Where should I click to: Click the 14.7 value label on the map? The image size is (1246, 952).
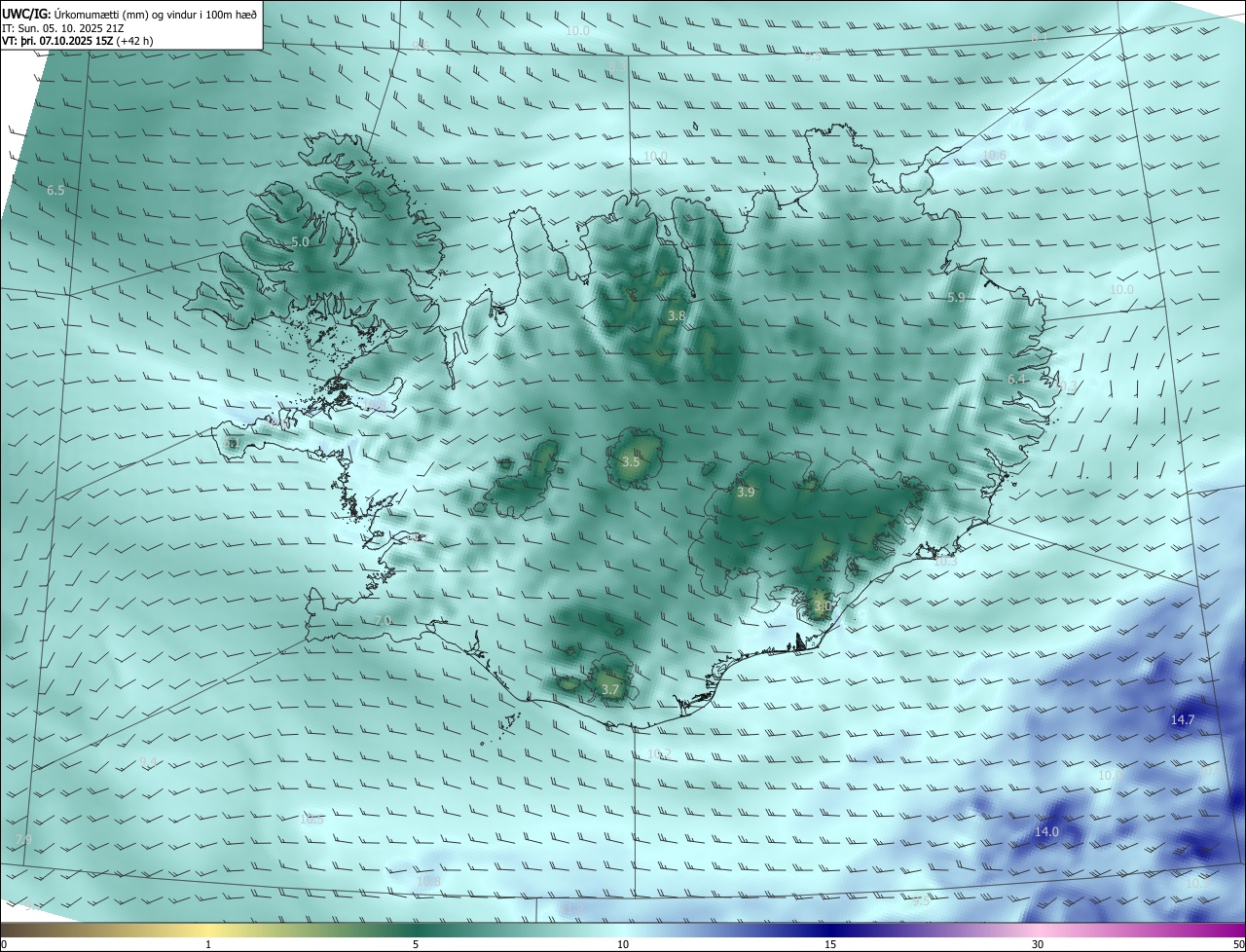point(1182,720)
